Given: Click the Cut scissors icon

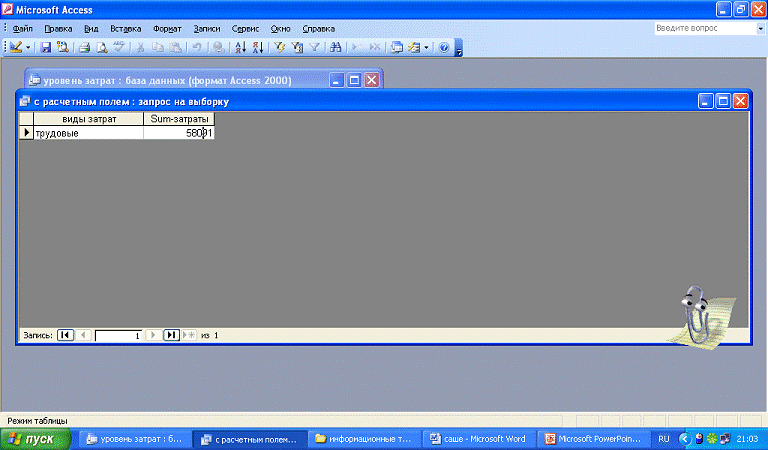Looking at the screenshot, I should point(140,47).
